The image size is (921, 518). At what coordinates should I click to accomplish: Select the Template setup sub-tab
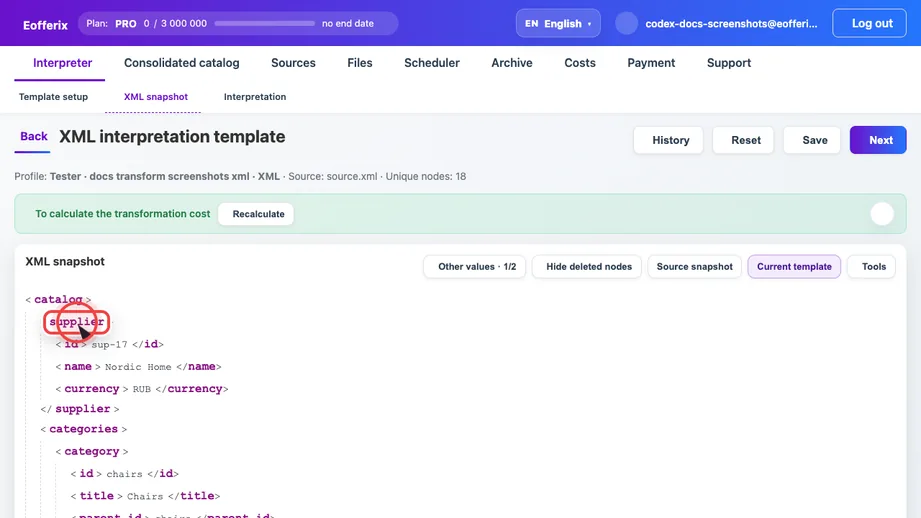click(x=53, y=97)
